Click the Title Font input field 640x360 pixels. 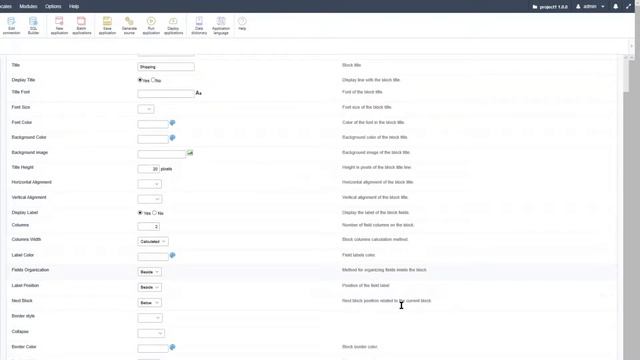coord(166,94)
